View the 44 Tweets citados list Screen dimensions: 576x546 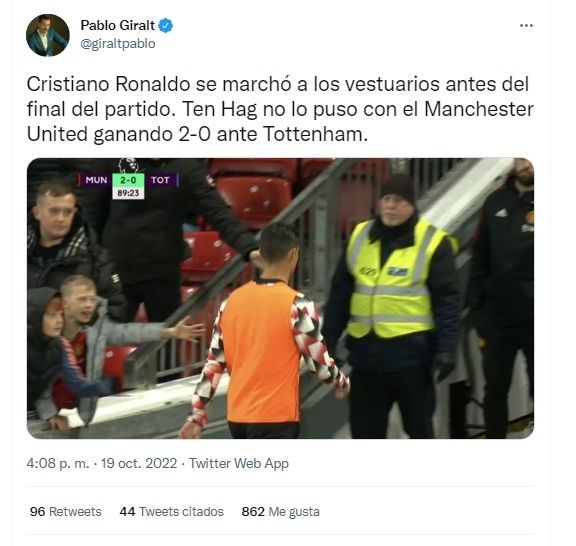pos(172,511)
